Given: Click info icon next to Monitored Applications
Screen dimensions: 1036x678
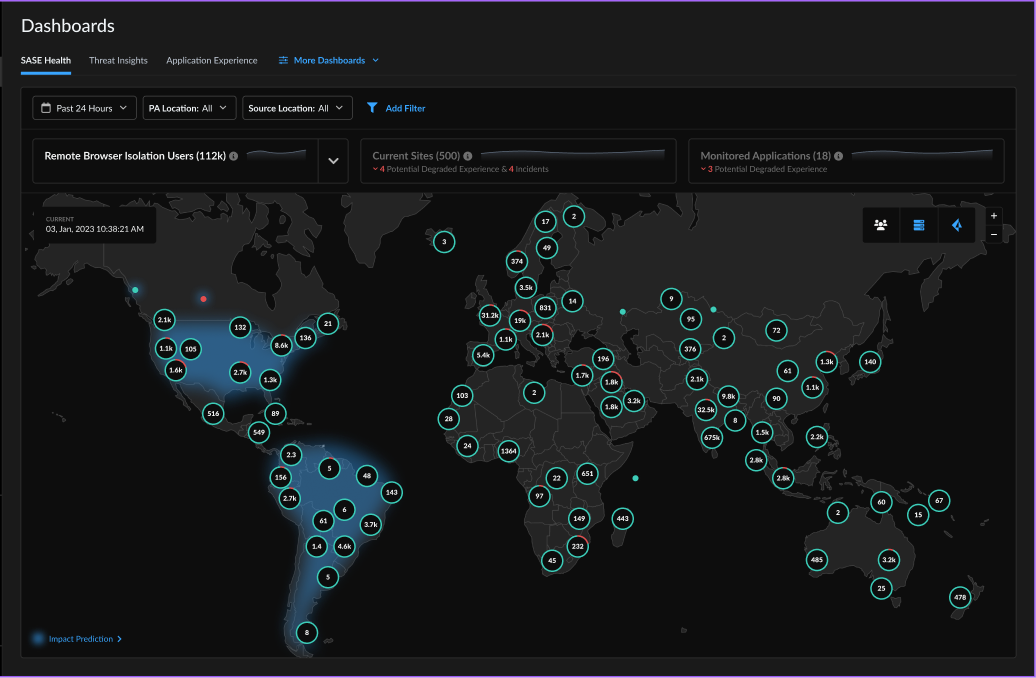Looking at the screenshot, I should click(x=839, y=156).
